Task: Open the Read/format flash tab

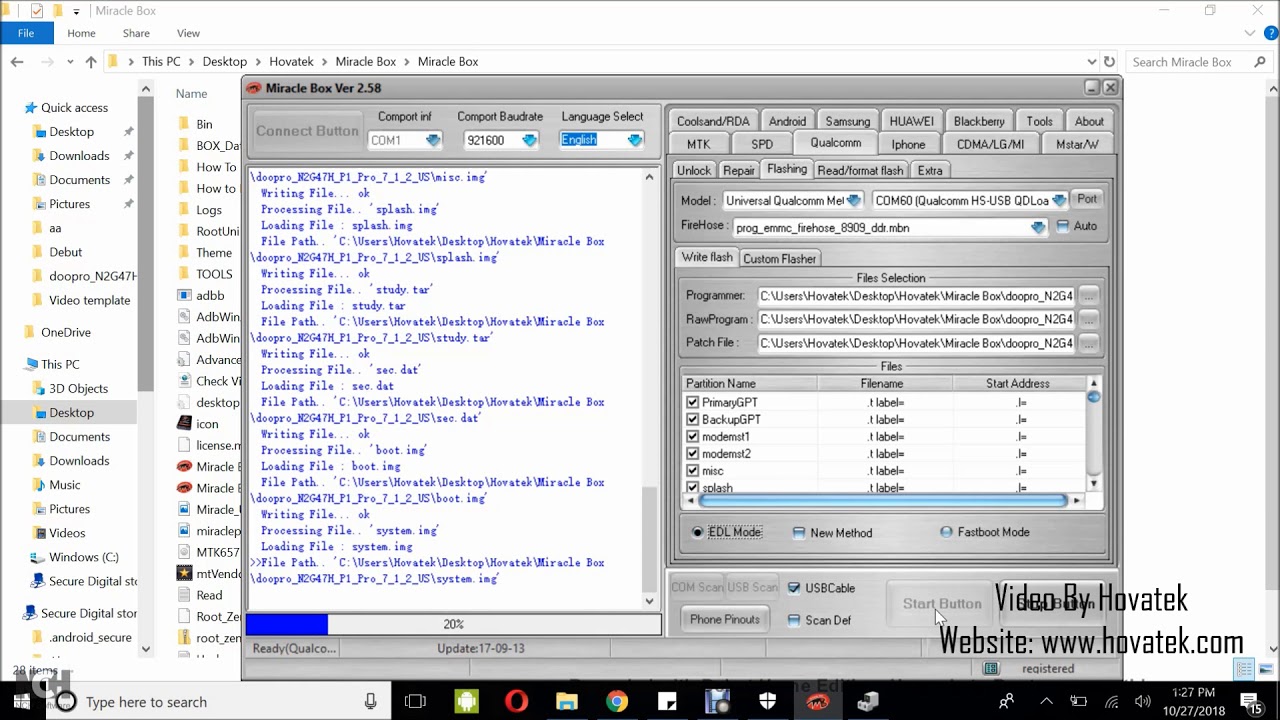Action: (x=860, y=170)
